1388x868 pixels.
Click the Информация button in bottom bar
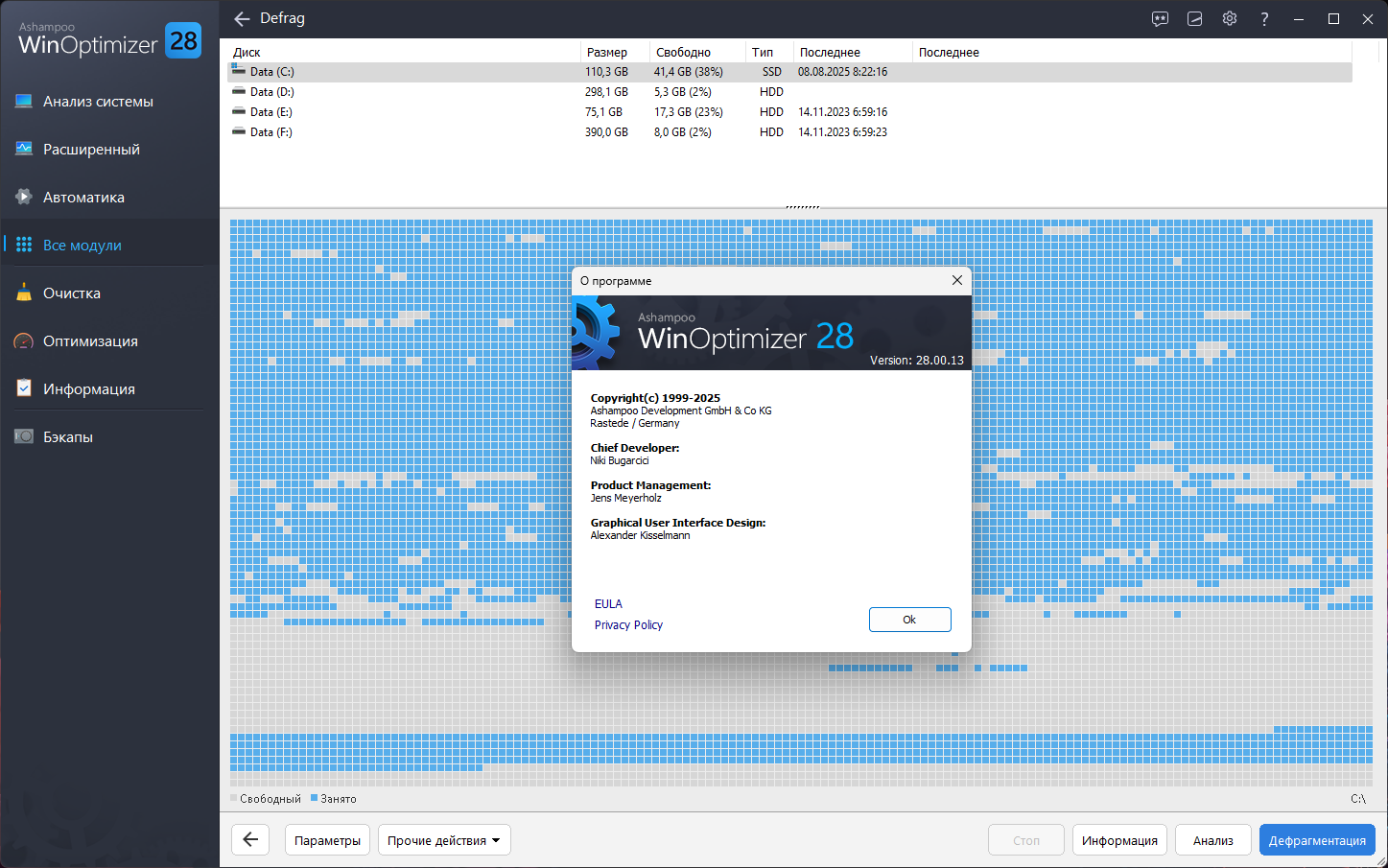pos(1119,840)
